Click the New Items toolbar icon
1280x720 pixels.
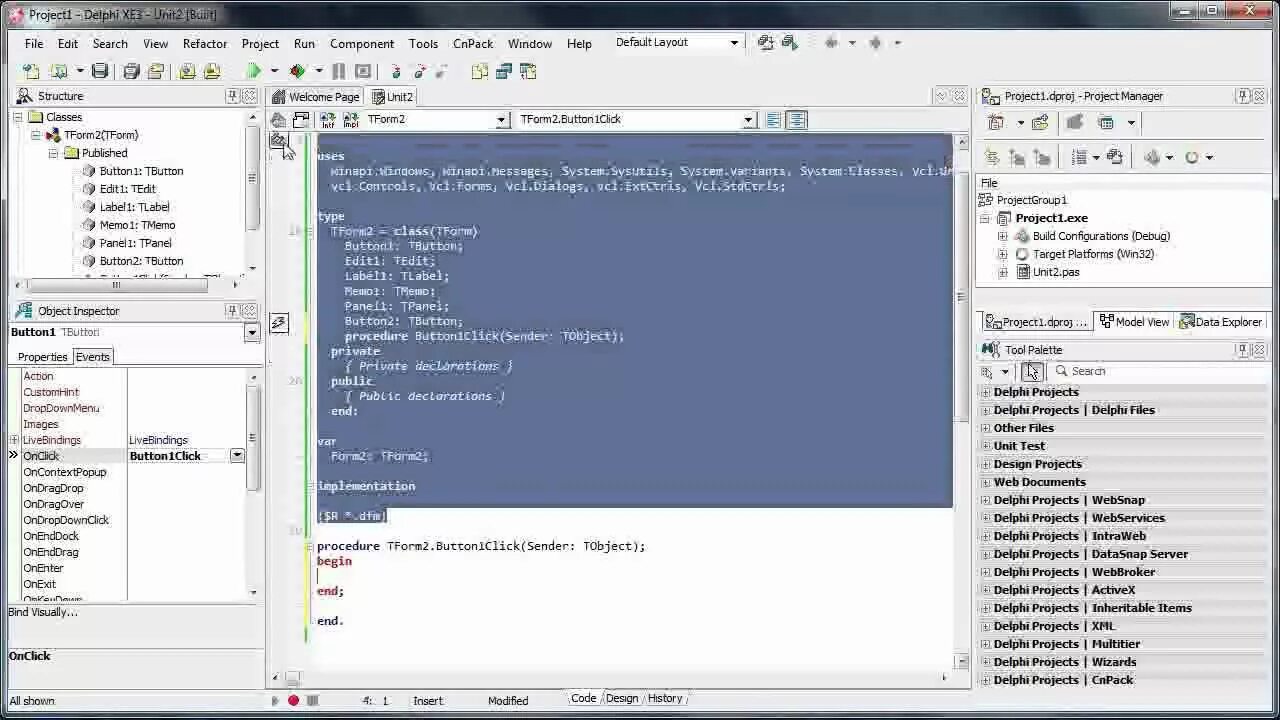(31, 71)
